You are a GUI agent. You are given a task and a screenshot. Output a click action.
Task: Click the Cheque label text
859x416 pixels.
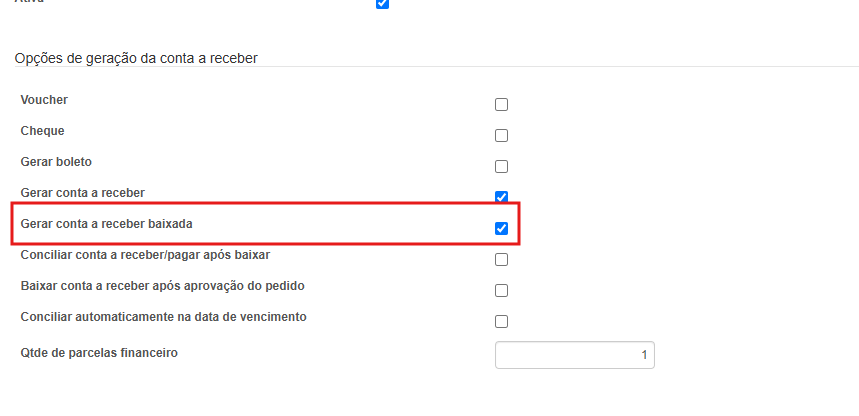pos(42,131)
